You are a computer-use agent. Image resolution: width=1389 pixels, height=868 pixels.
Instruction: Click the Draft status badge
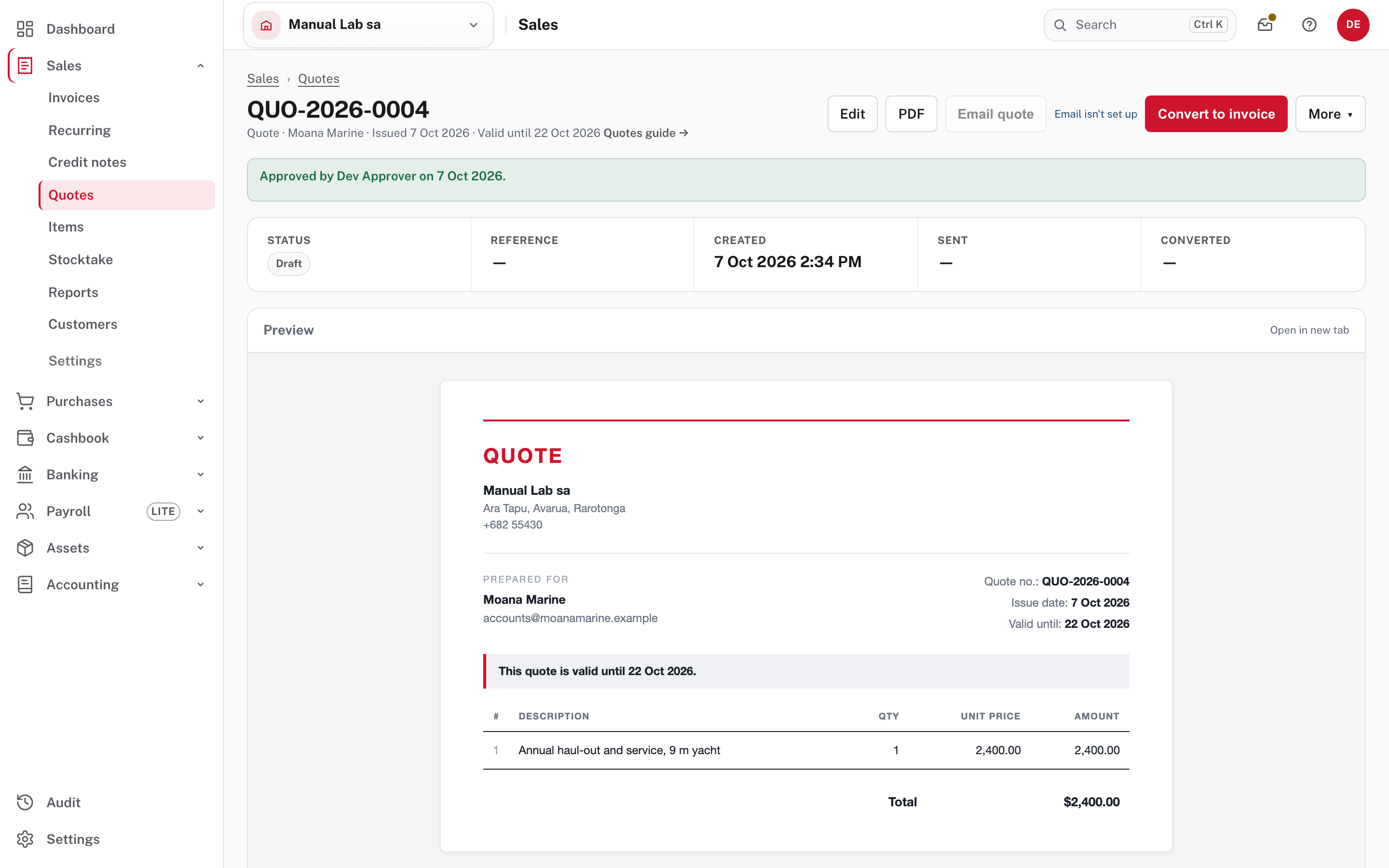click(x=289, y=263)
